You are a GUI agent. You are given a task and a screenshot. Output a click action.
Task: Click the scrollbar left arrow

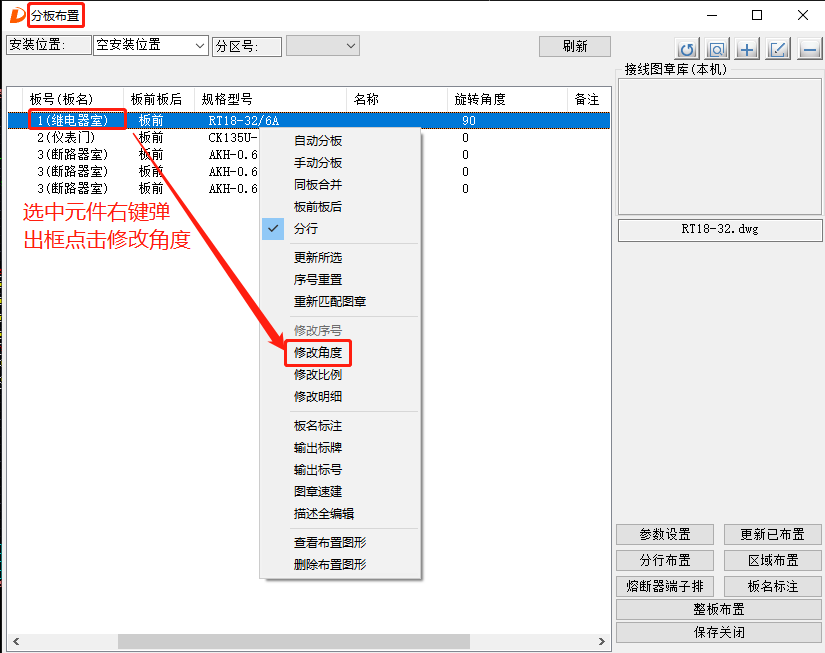click(16, 641)
